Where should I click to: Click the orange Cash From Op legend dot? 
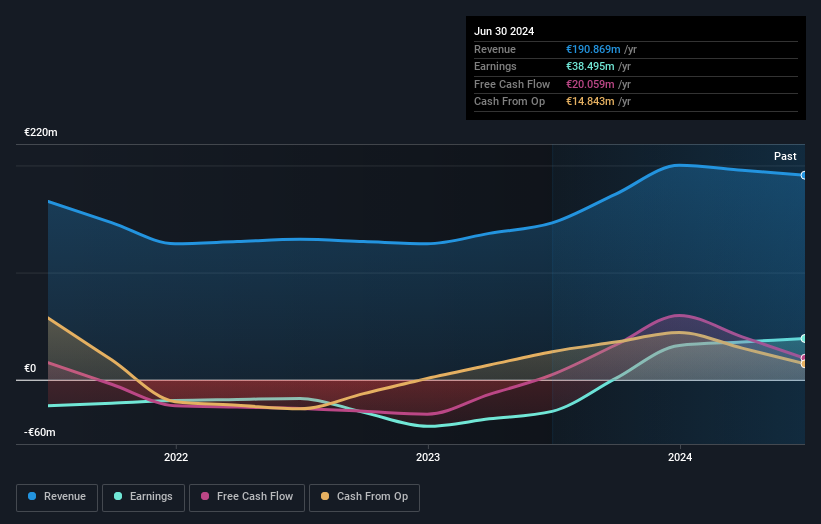[x=325, y=496]
